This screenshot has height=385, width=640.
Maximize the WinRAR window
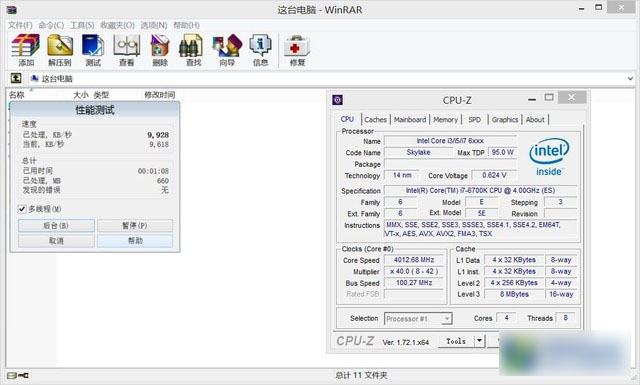(598, 7)
